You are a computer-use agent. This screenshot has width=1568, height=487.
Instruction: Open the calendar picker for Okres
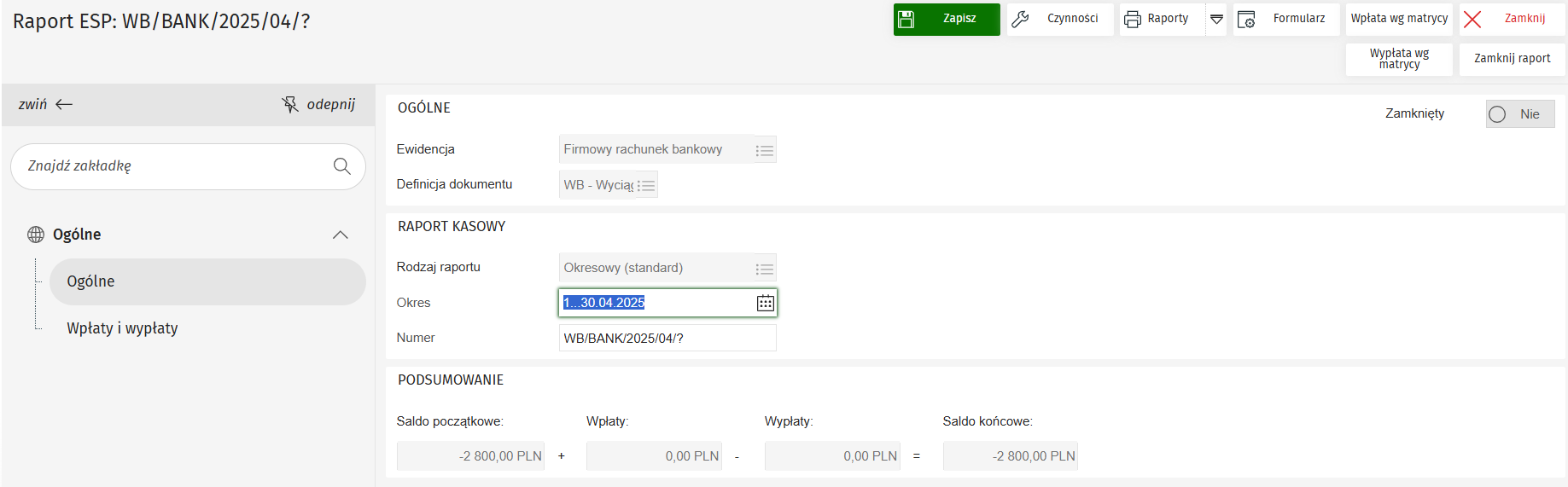[x=765, y=303]
